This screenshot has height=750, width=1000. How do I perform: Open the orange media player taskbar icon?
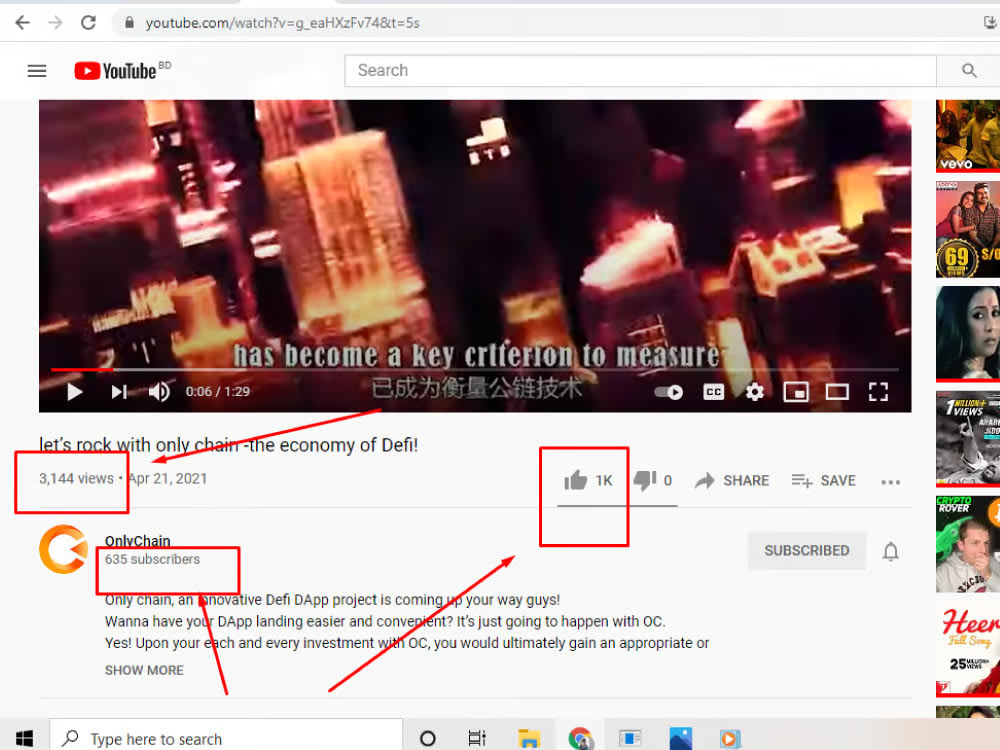click(x=730, y=739)
